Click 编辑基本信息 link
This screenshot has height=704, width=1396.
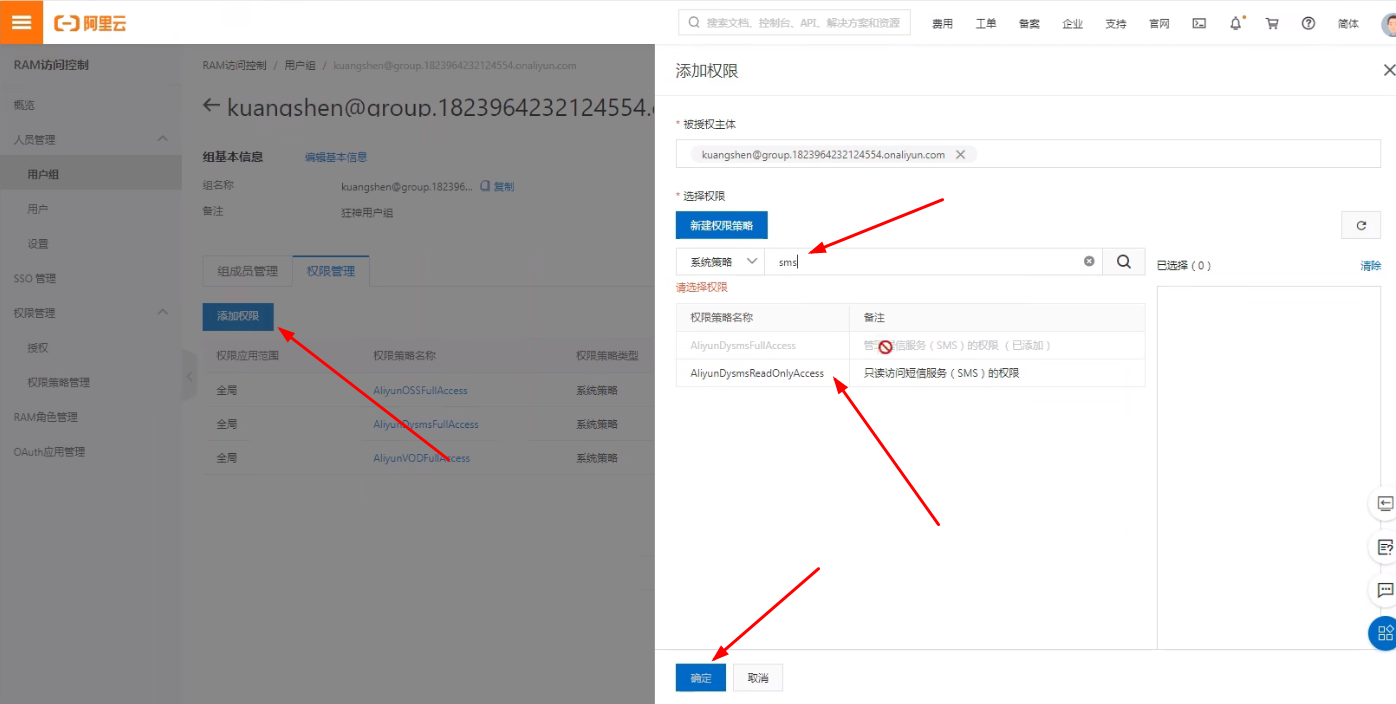click(x=336, y=157)
